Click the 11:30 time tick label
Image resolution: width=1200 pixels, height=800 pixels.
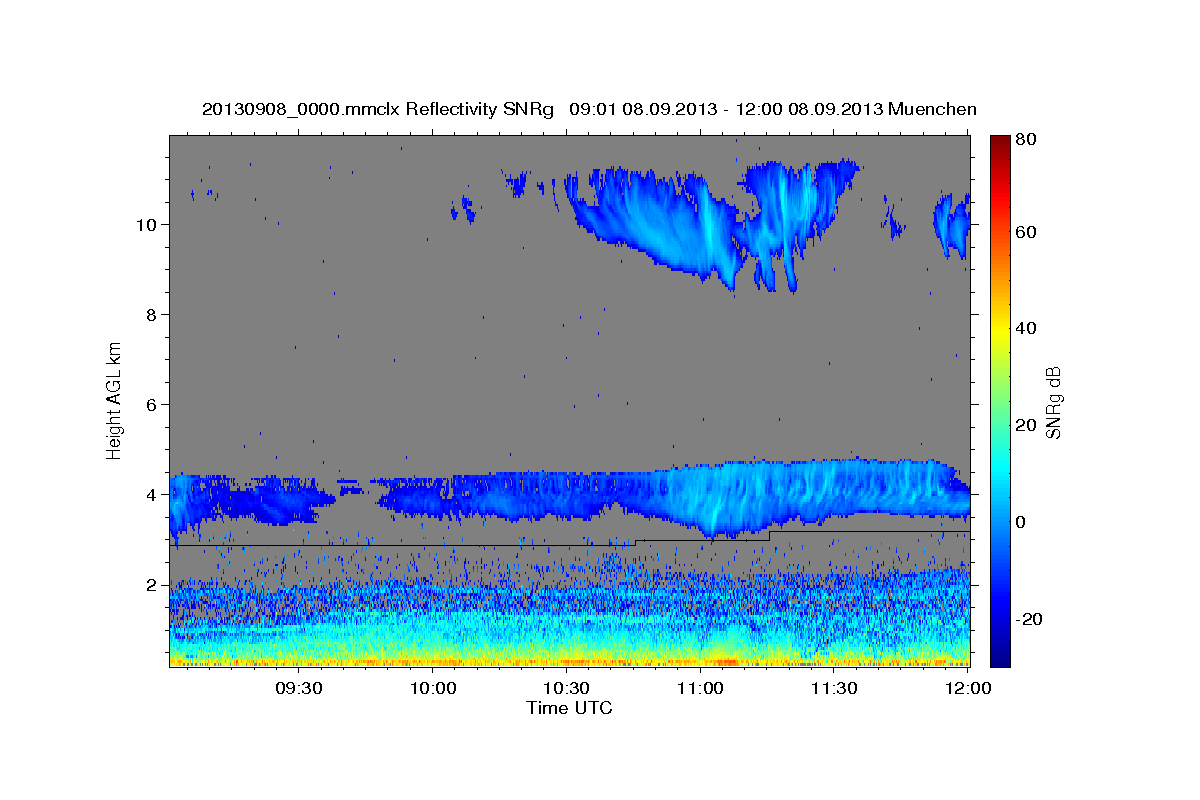tap(833, 689)
